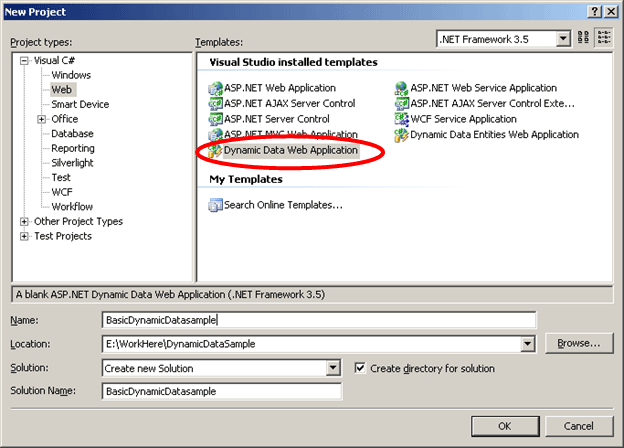Select the Dynamic Data Web Application icon

[x=215, y=150]
